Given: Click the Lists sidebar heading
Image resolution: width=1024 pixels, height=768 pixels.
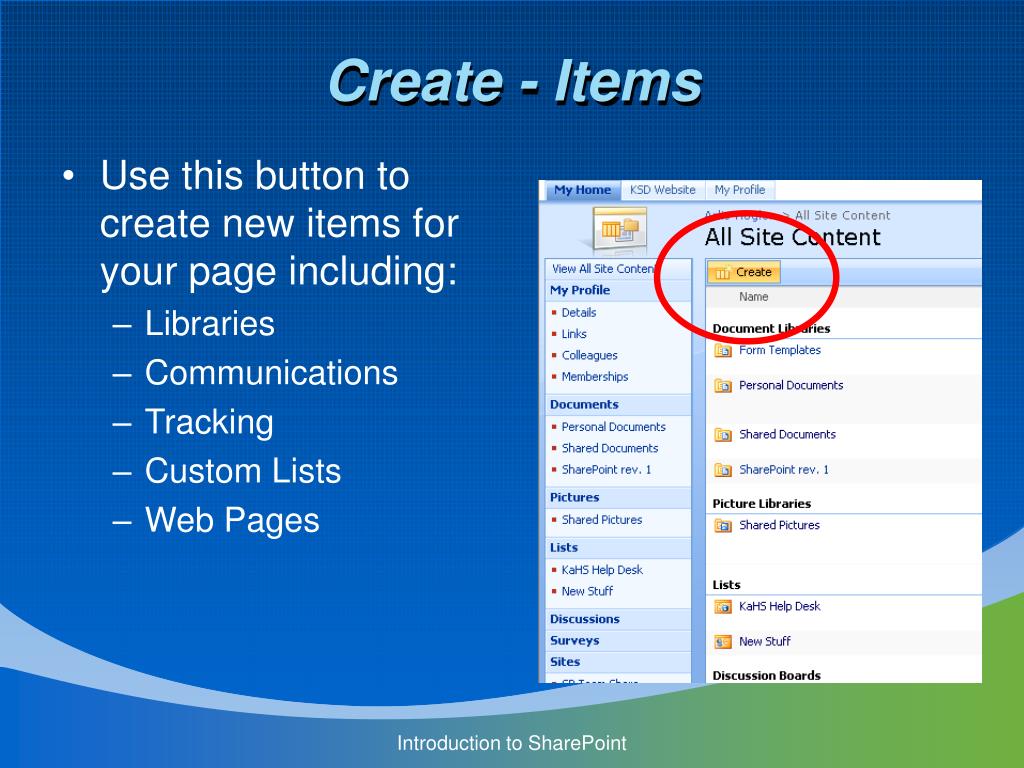Looking at the screenshot, I should (564, 547).
